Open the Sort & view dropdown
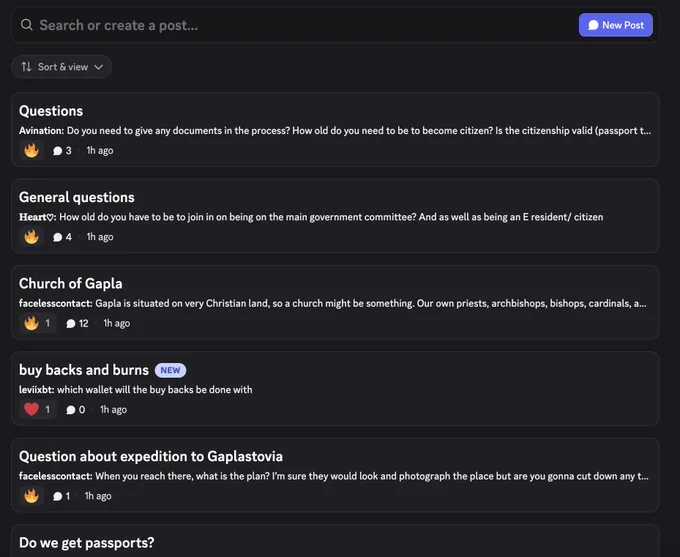This screenshot has height=557, width=680. (62, 67)
